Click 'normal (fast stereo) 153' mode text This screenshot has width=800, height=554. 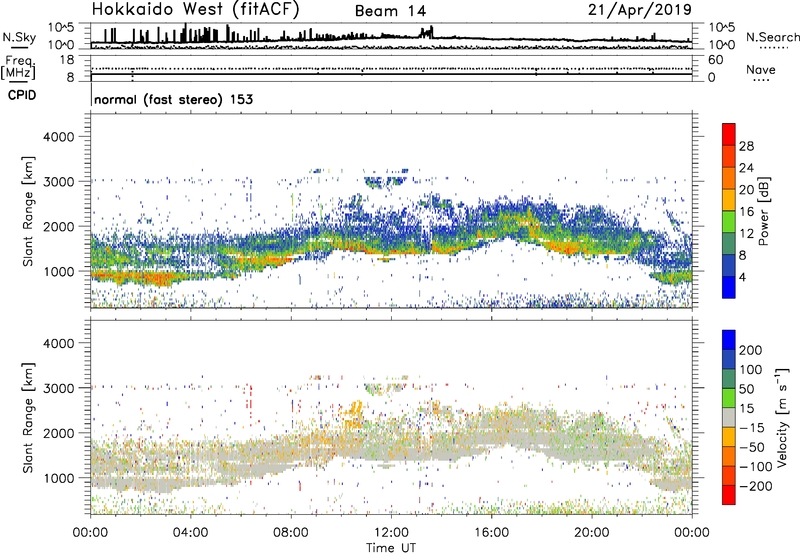tap(173, 99)
